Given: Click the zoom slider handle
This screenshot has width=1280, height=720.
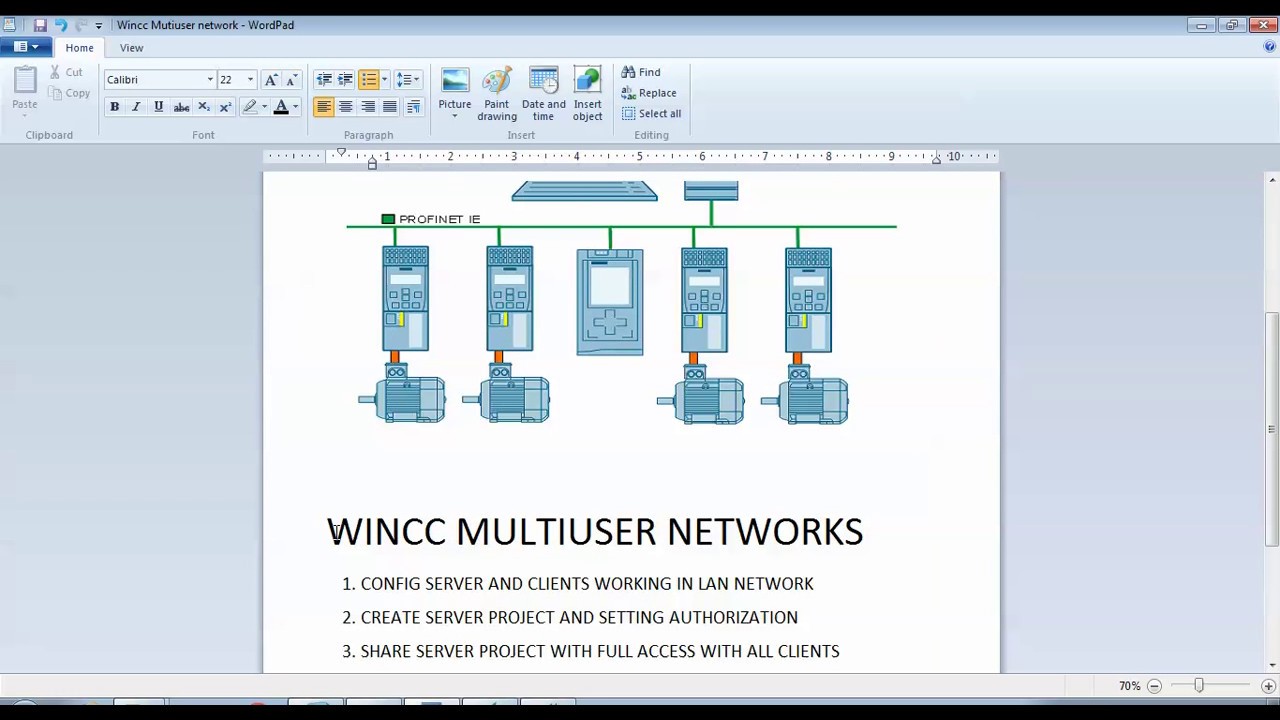Looking at the screenshot, I should (x=1198, y=686).
